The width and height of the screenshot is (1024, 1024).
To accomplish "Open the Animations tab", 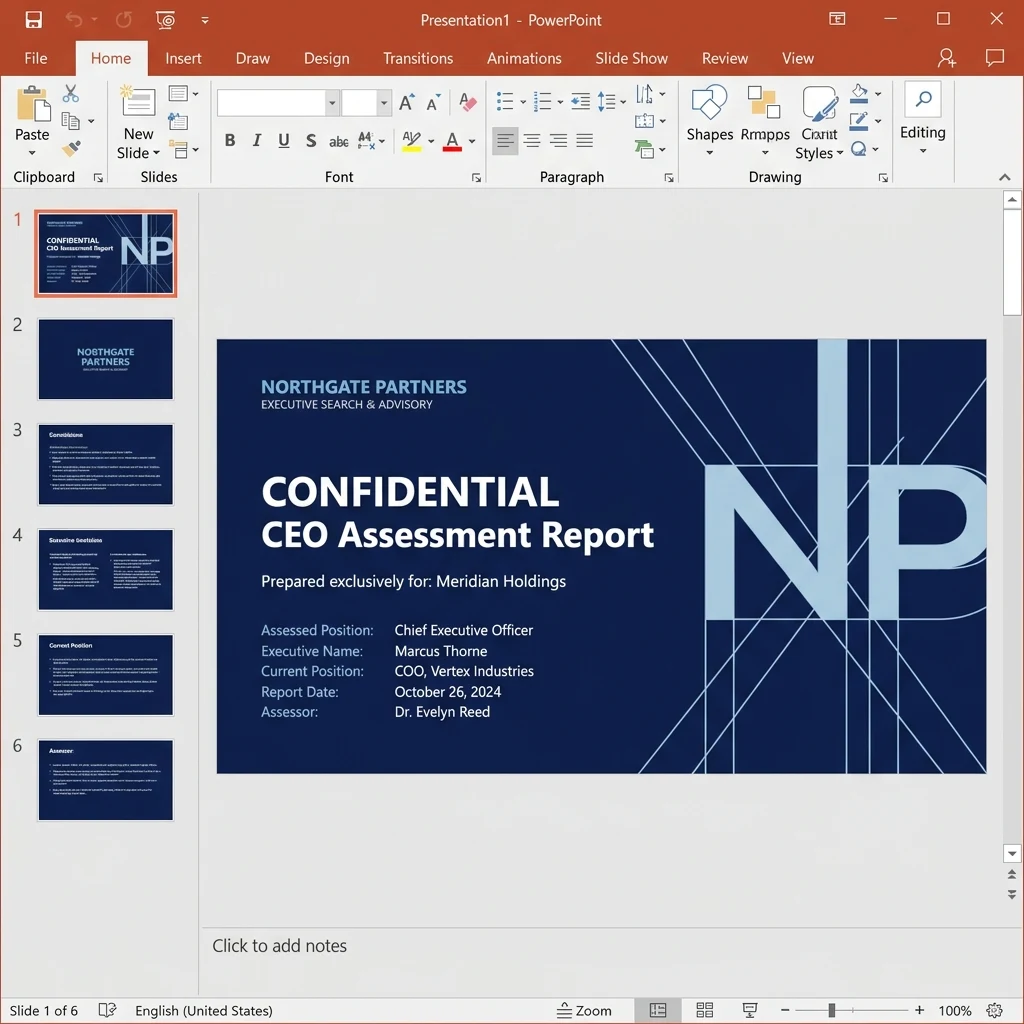I will pyautogui.click(x=524, y=58).
